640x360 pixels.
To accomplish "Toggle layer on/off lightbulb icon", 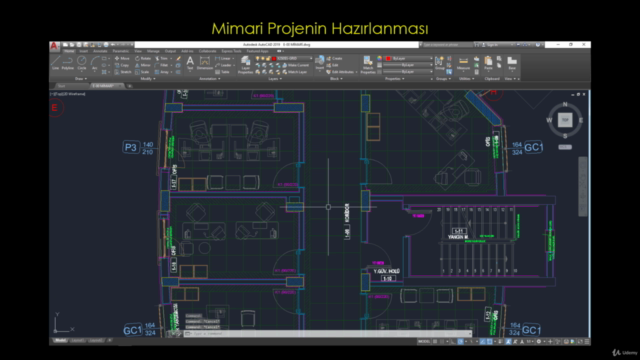I will pos(257,58).
